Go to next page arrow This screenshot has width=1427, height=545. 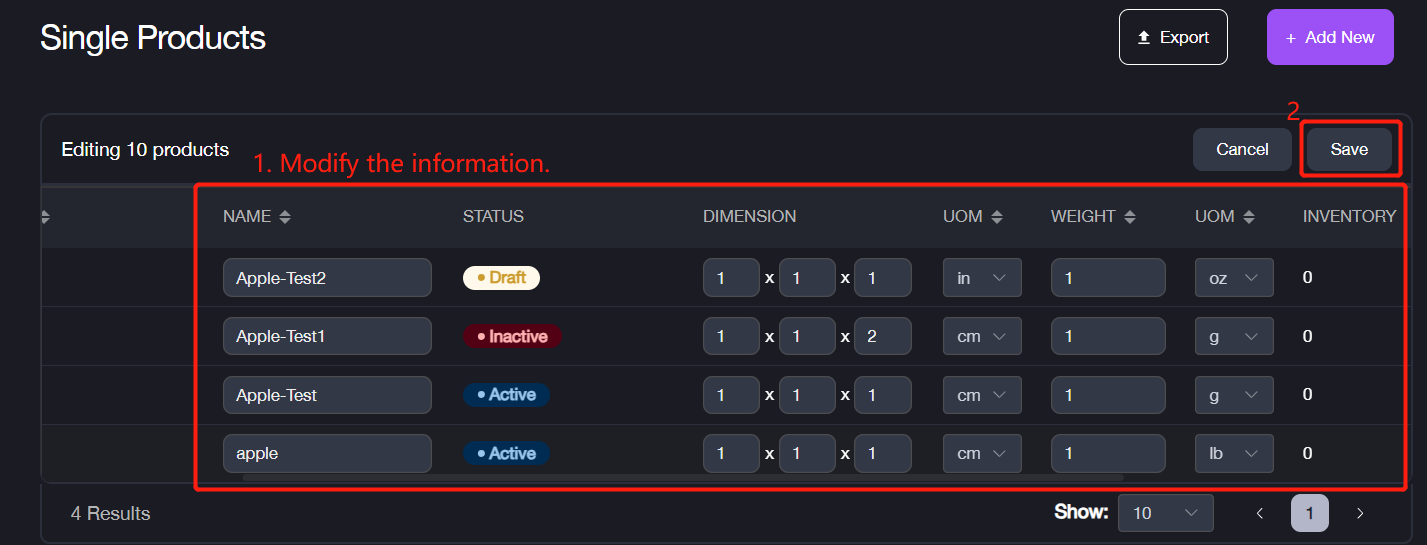pyautogui.click(x=1360, y=513)
